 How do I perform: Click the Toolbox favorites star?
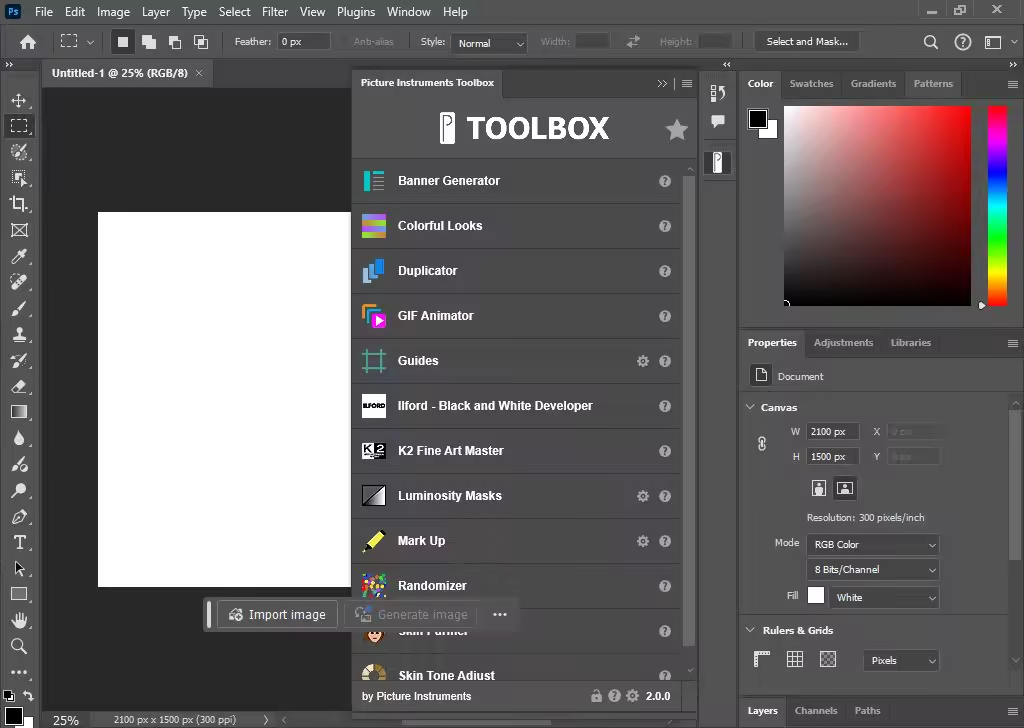coord(677,129)
